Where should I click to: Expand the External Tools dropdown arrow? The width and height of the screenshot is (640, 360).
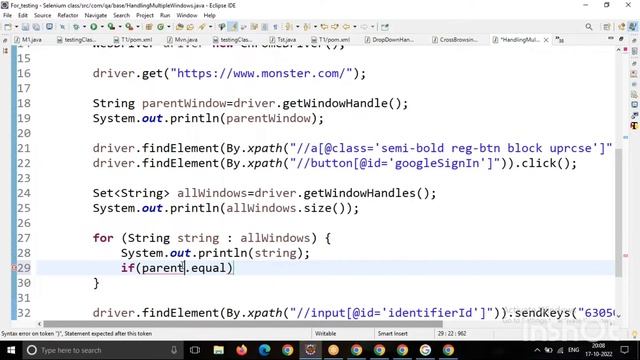coord(138,27)
